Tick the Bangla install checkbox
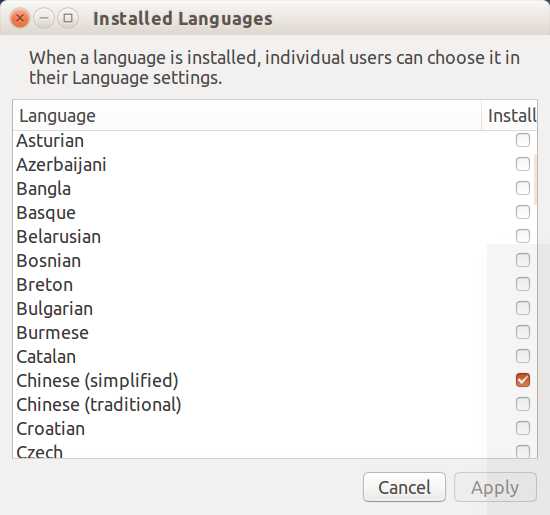Image resolution: width=550 pixels, height=515 pixels. click(x=523, y=188)
